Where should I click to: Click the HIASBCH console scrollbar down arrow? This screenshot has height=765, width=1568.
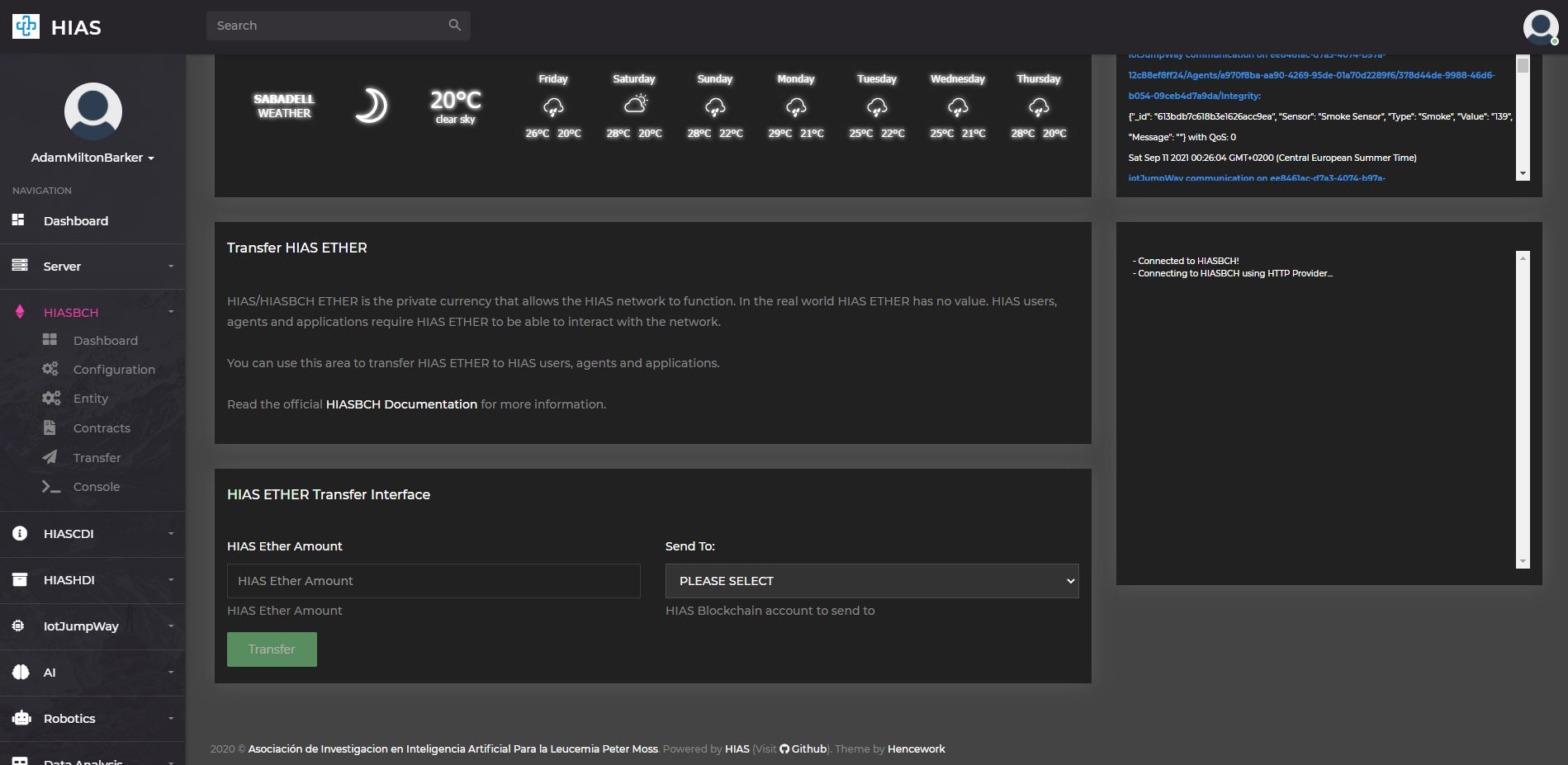(1523, 562)
